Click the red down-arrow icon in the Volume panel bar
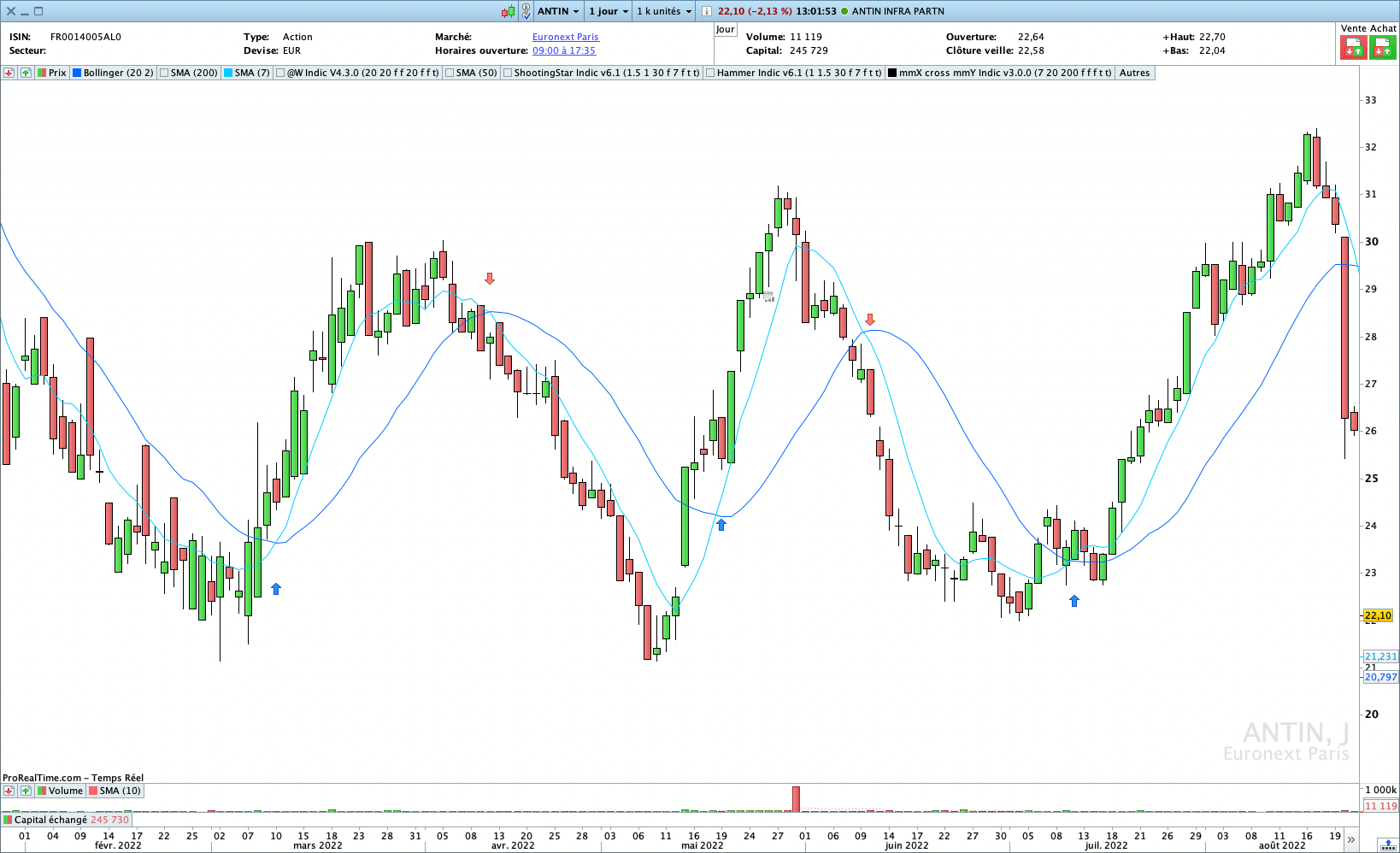Viewport: 1400px width, 853px height. [9, 791]
